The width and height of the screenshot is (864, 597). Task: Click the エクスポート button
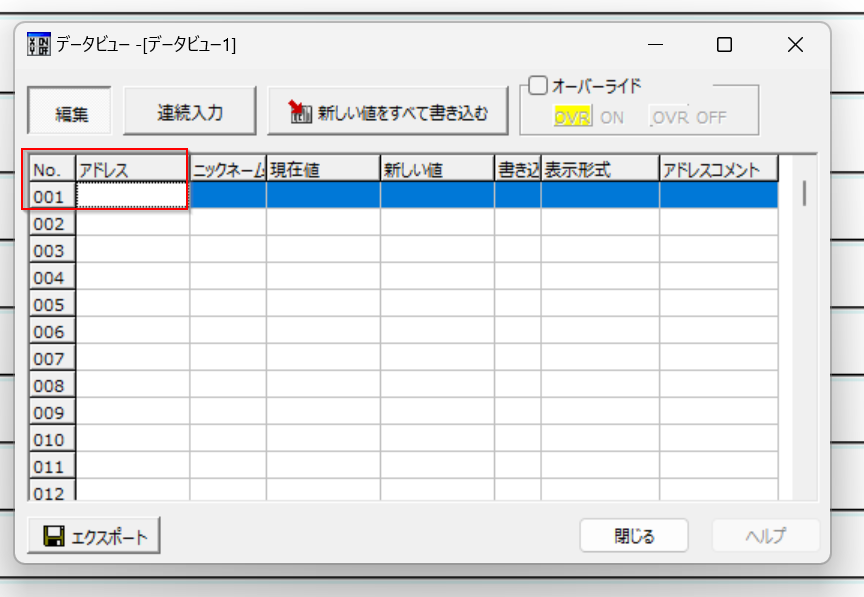pos(94,535)
